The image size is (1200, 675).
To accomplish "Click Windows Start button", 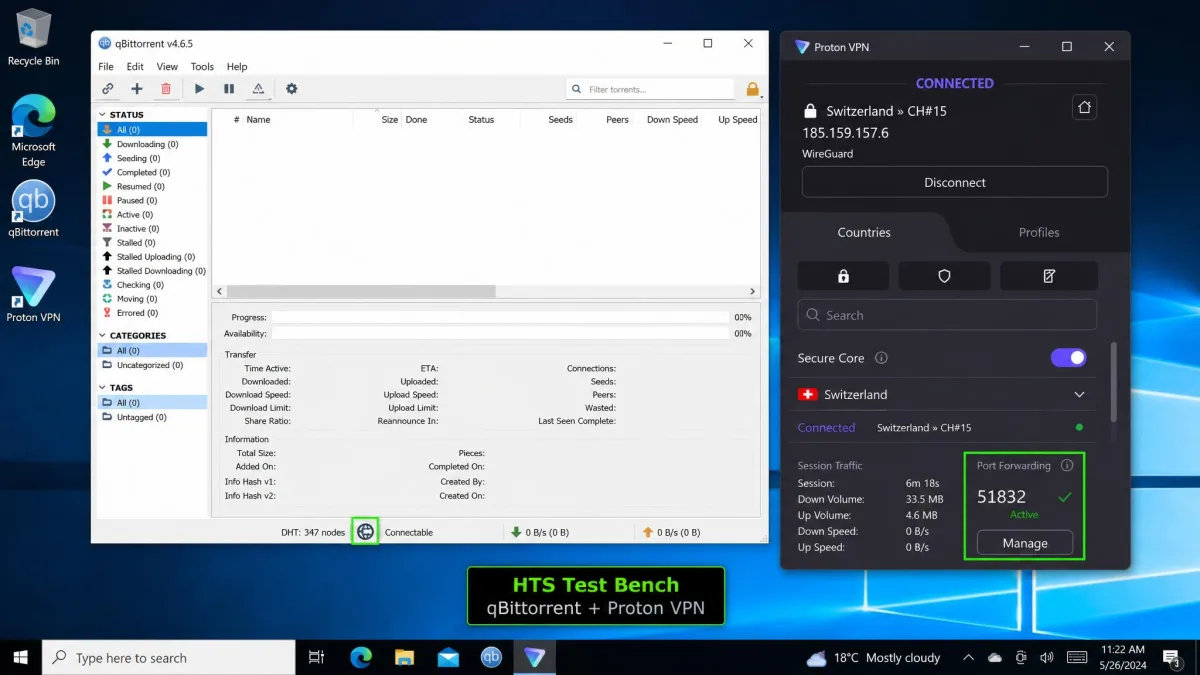I will [x=20, y=657].
